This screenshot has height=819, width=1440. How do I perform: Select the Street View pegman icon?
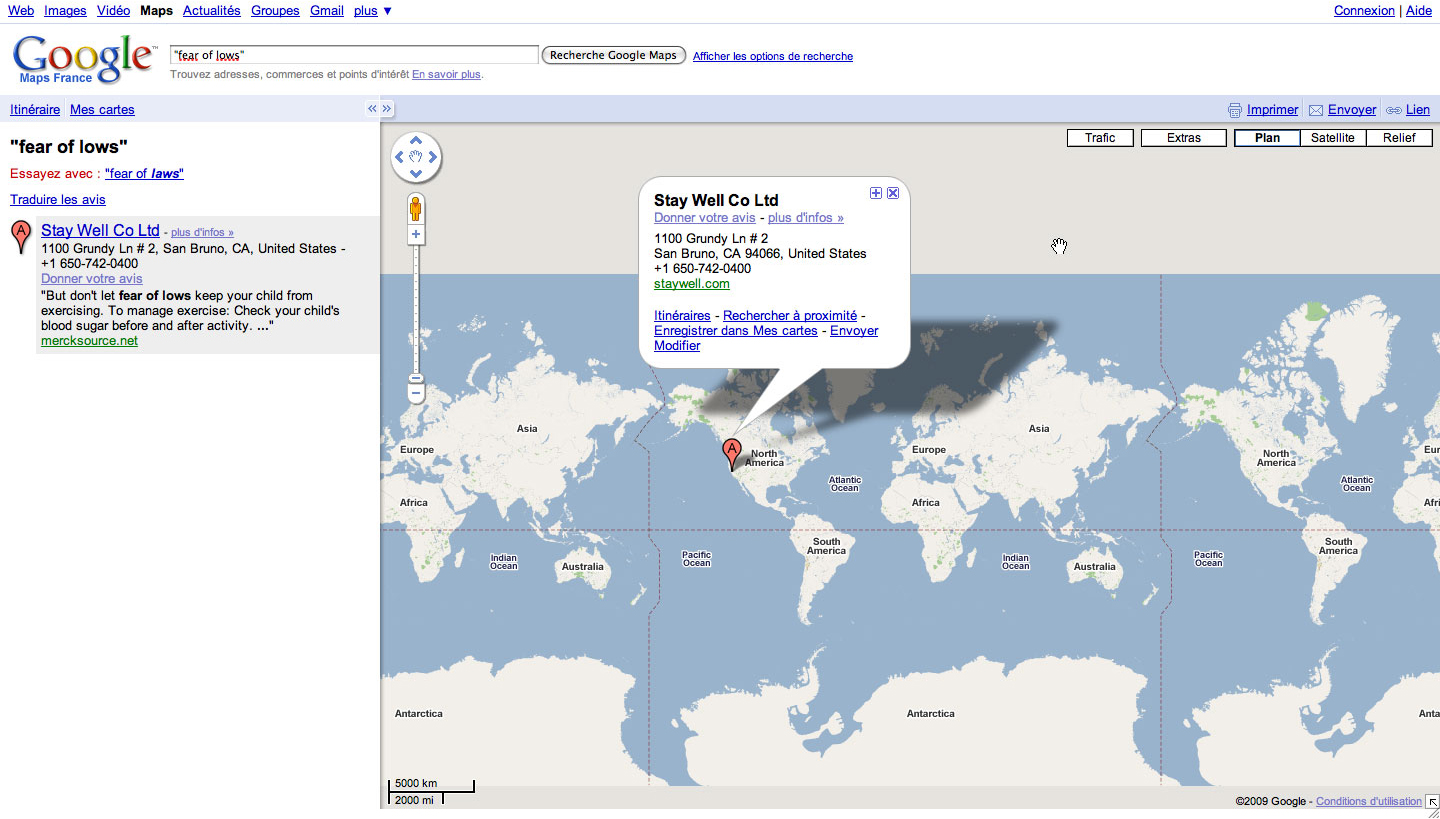tap(416, 209)
